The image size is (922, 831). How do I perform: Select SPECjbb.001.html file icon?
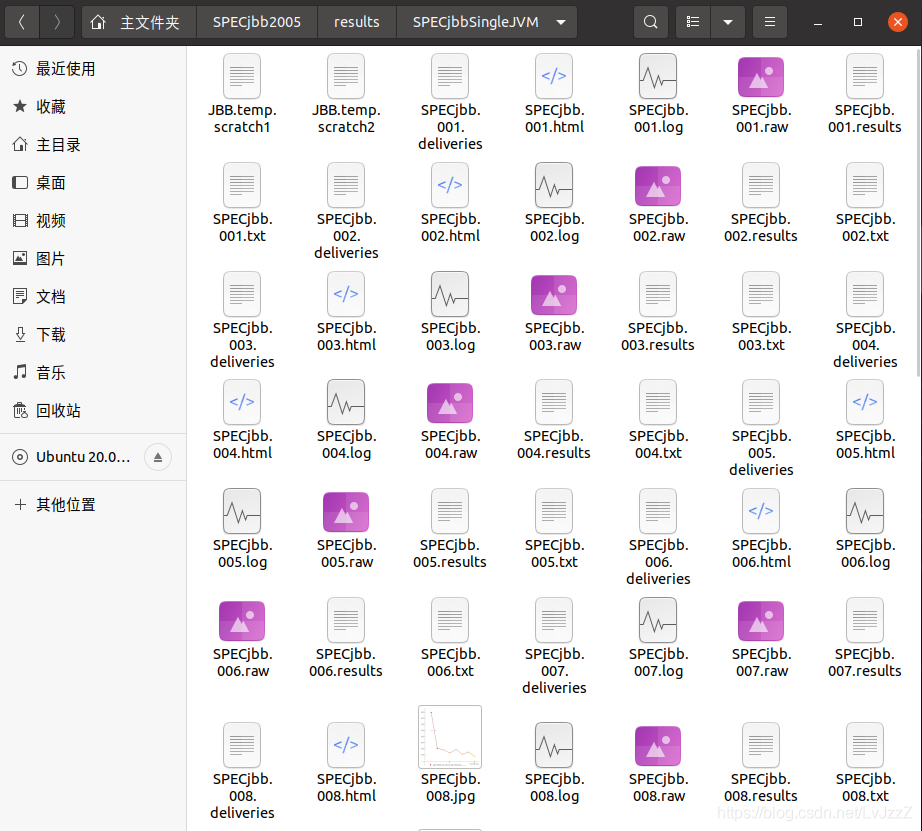click(x=554, y=76)
